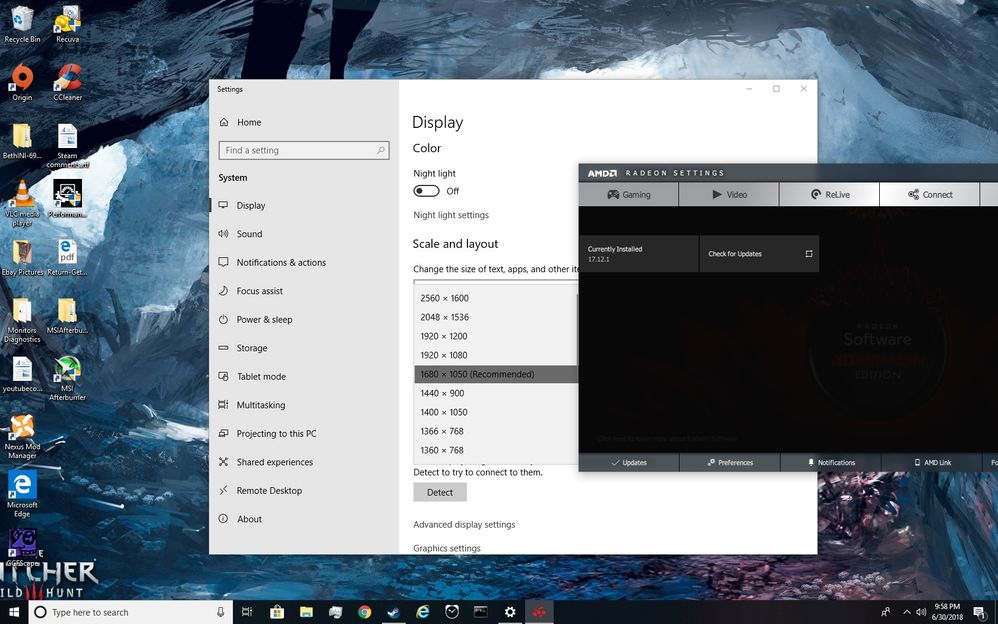Select the Return-Get PDF file icon
The width and height of the screenshot is (998, 624).
[67, 258]
